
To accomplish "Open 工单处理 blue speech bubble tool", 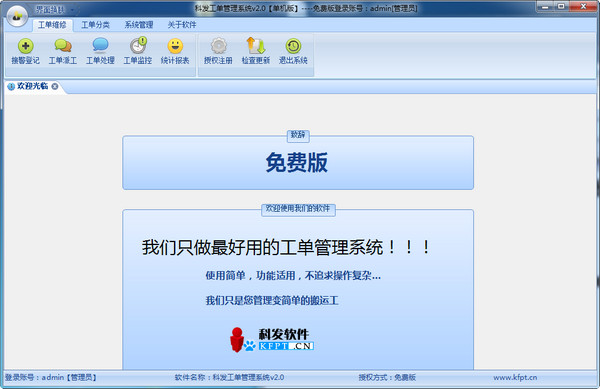I will click(x=100, y=51).
